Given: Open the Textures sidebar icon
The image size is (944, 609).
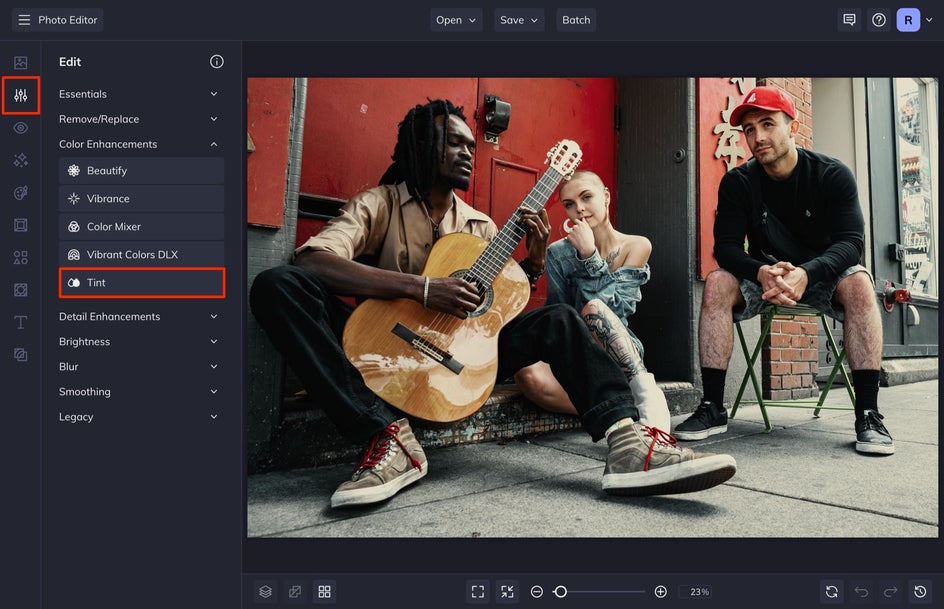Looking at the screenshot, I should click(20, 290).
